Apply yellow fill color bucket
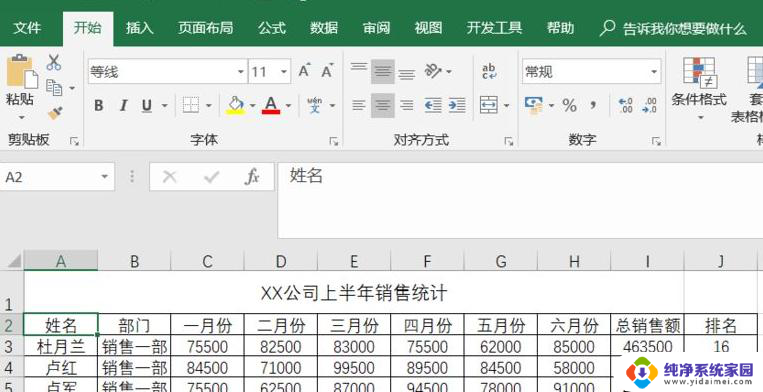763x392 pixels. tap(236, 105)
